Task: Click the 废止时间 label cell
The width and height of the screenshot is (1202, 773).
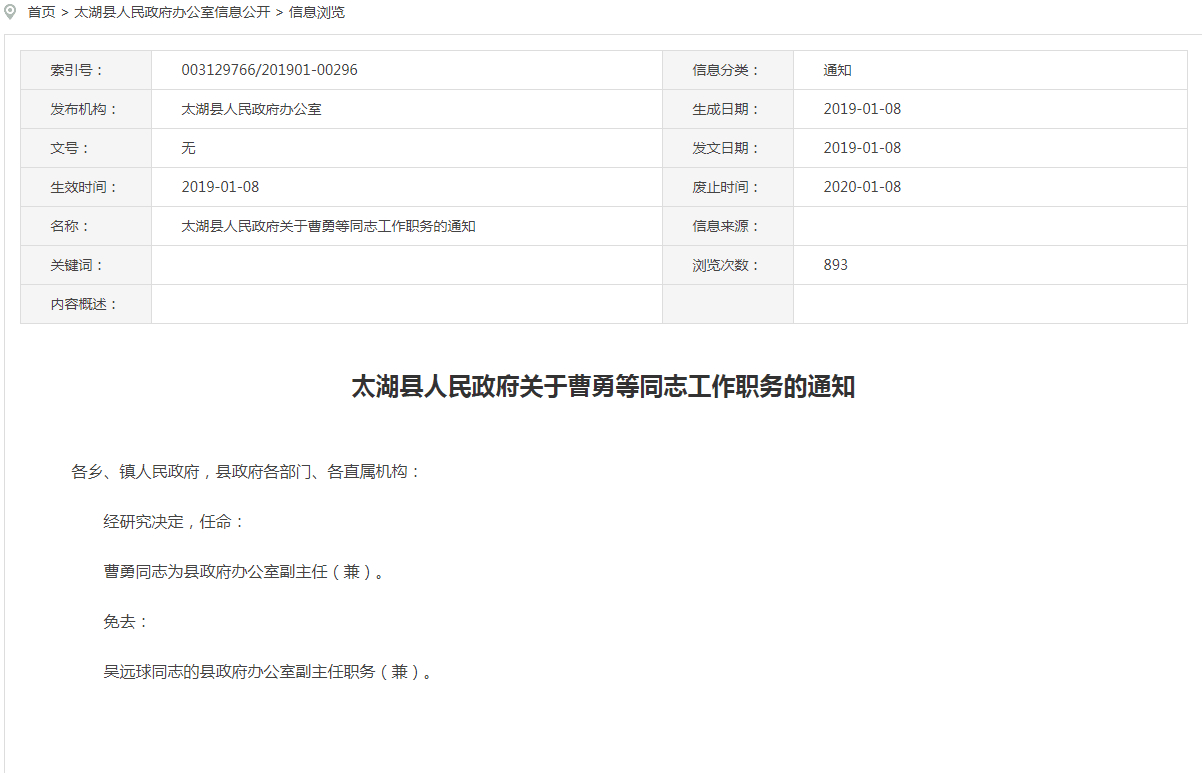Action: [x=728, y=187]
